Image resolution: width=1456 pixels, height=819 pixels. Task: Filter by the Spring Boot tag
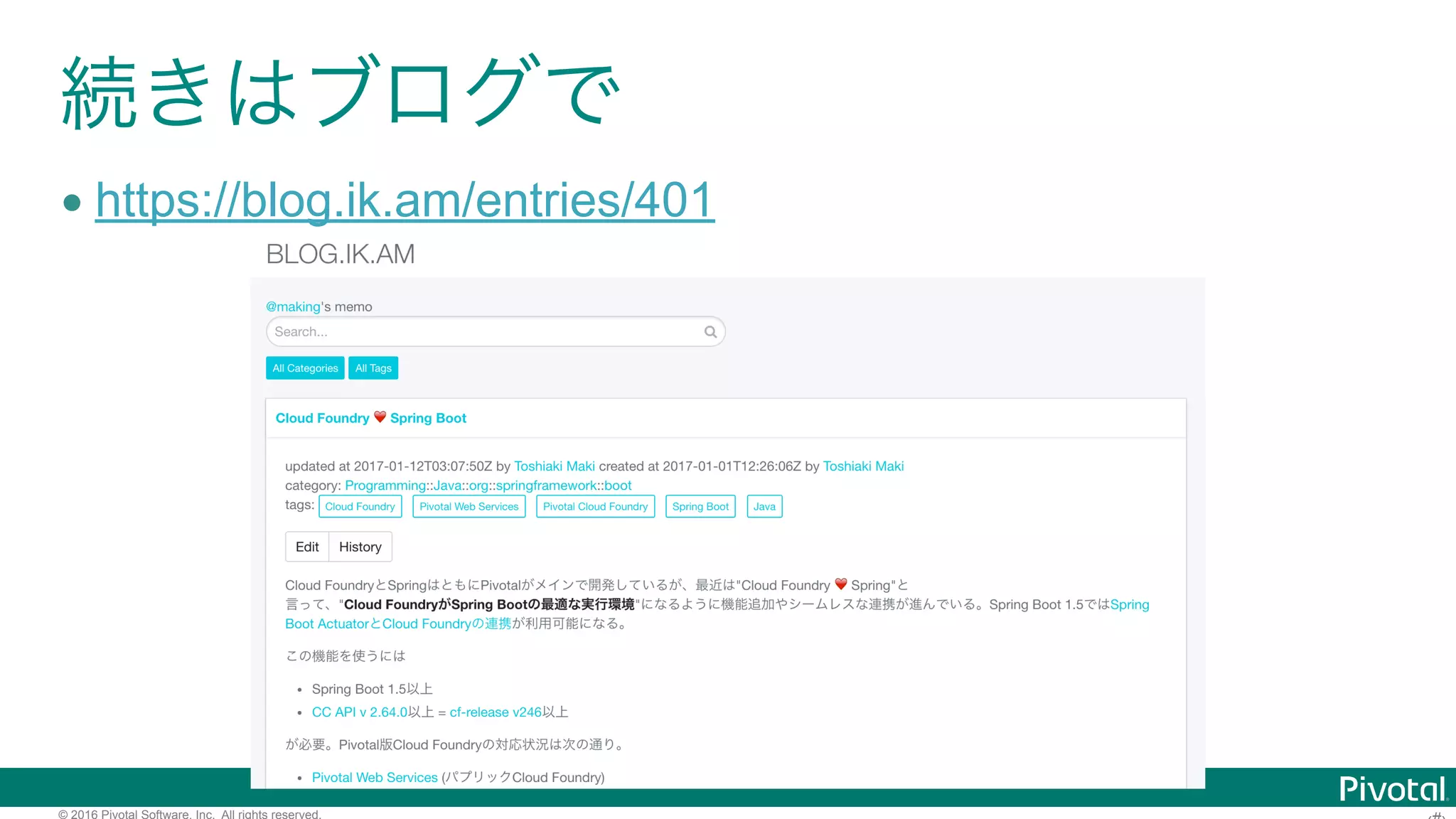coord(700,506)
